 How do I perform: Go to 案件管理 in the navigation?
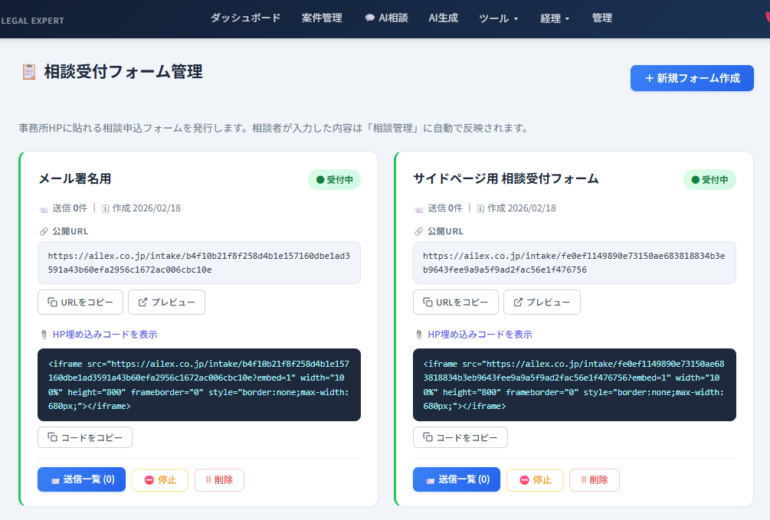322,18
